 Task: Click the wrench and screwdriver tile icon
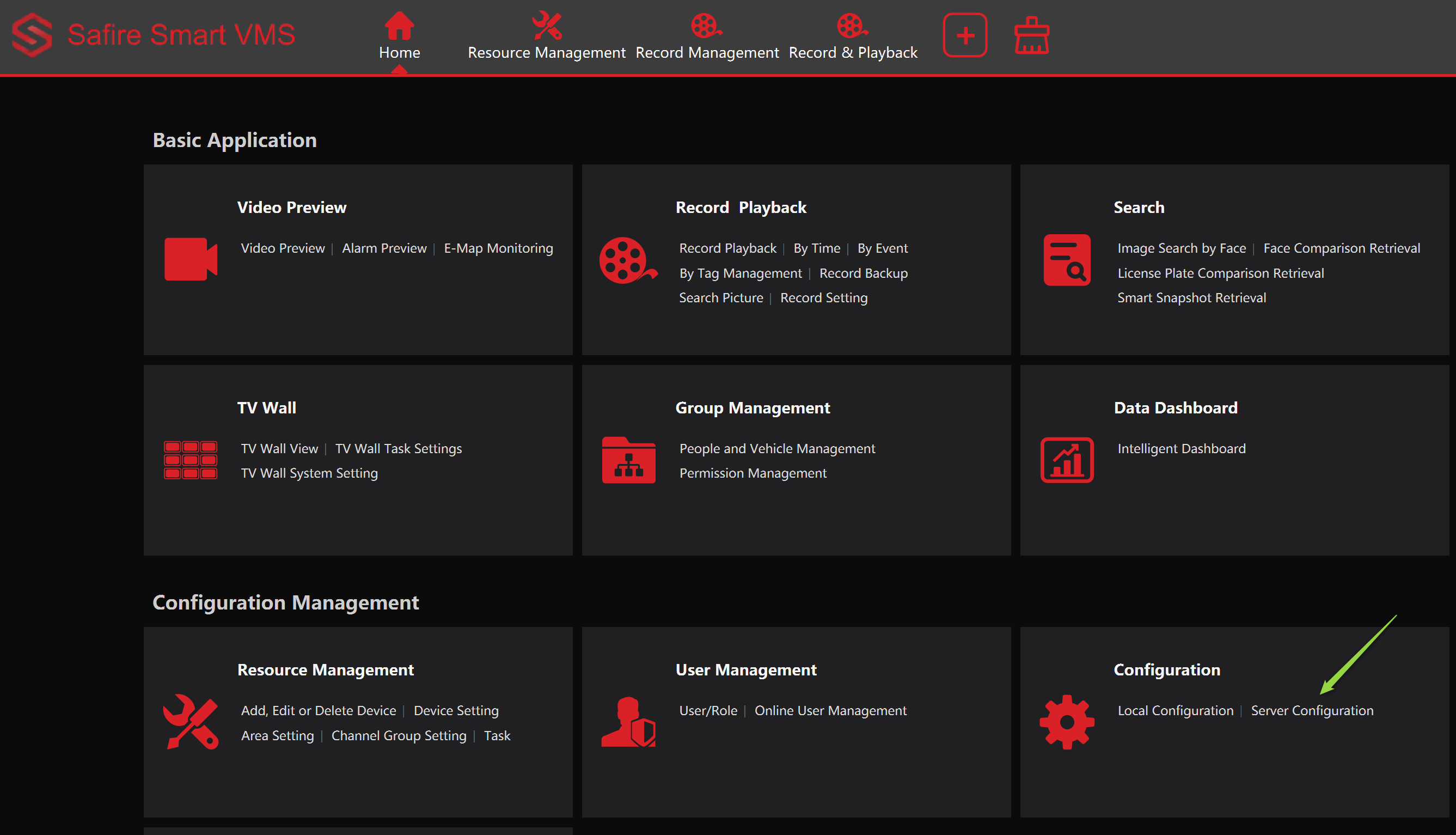tap(191, 722)
